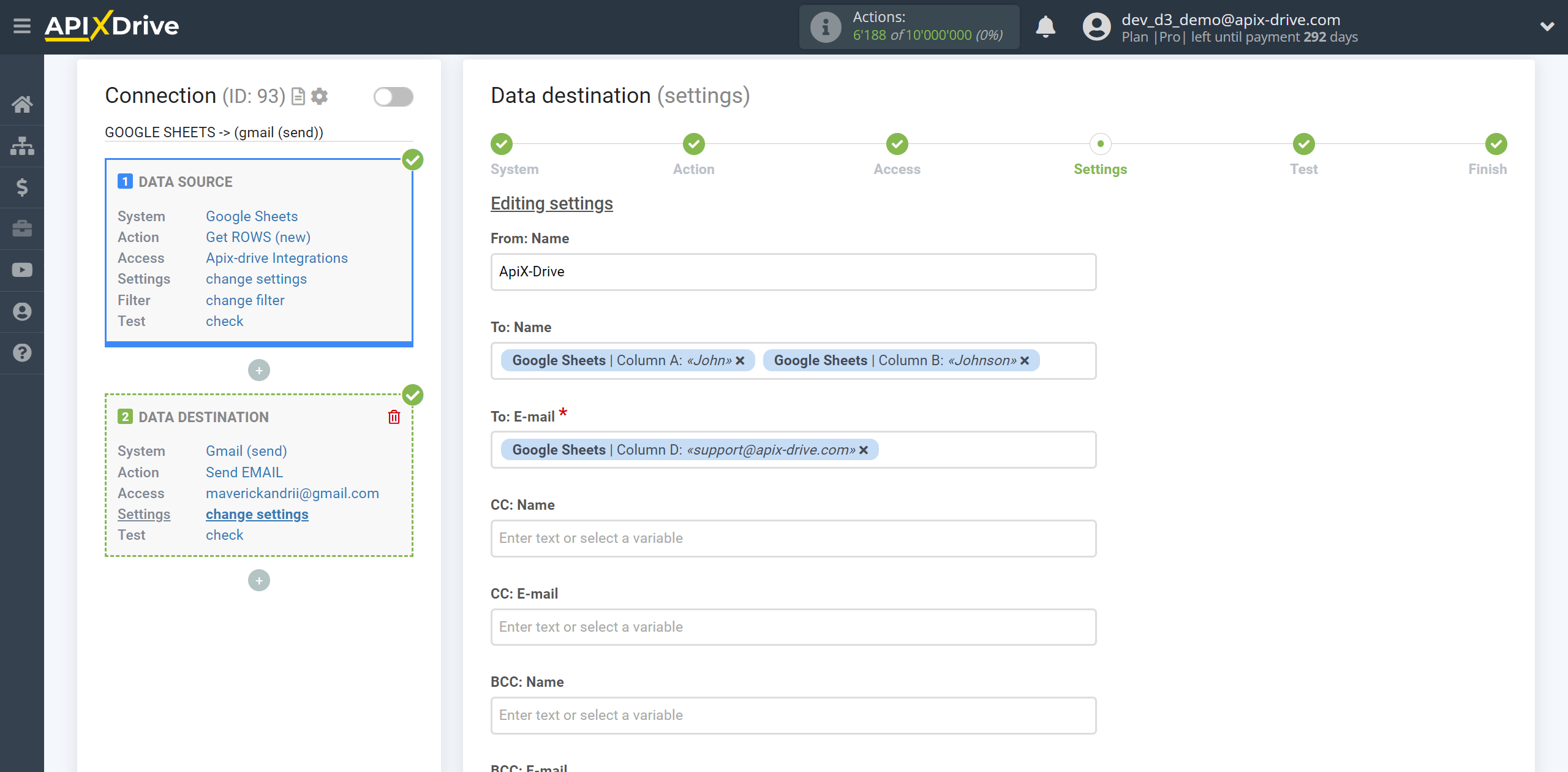Add a step after Data Destination
The width and height of the screenshot is (1568, 772).
259,580
